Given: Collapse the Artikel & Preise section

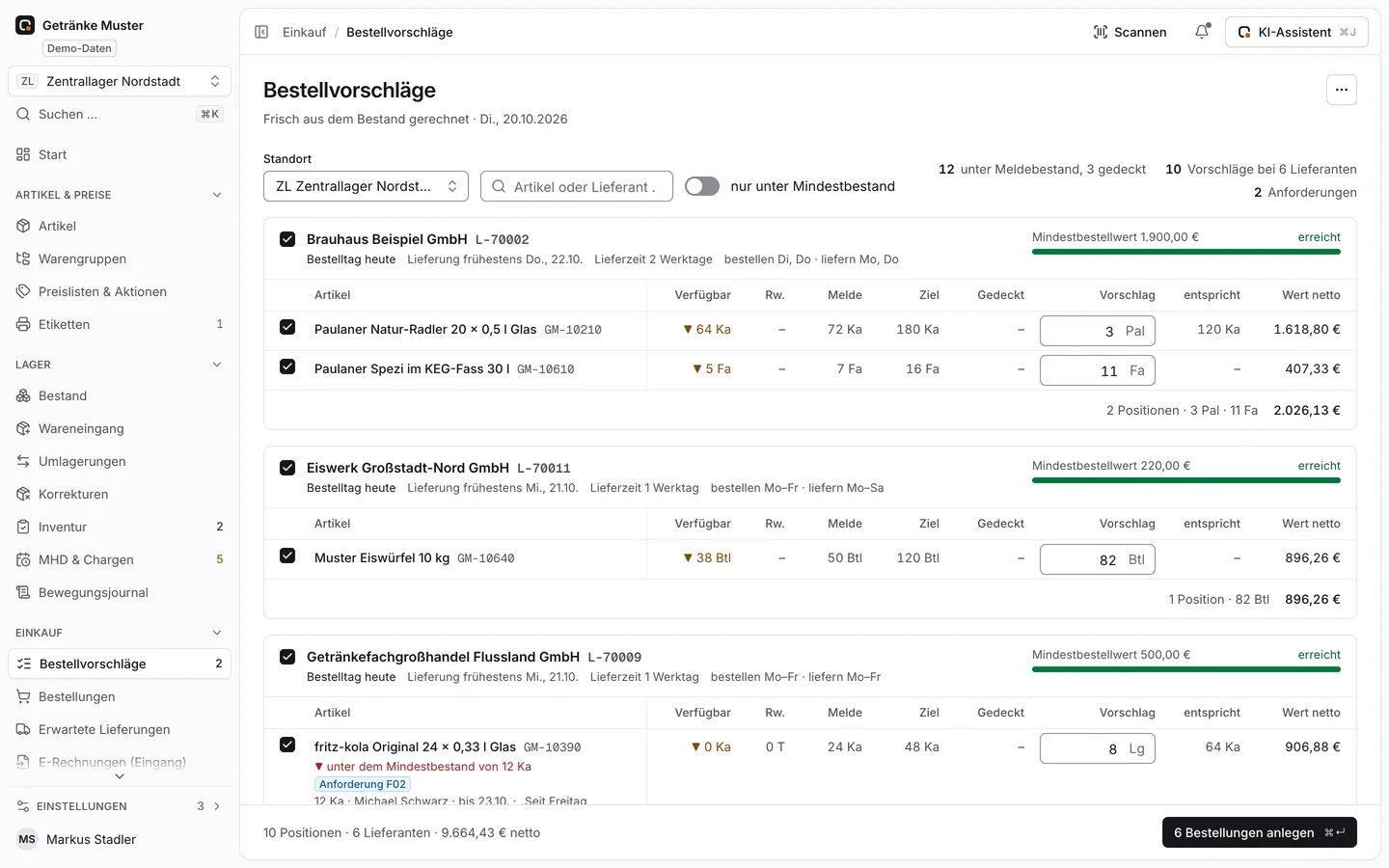Looking at the screenshot, I should pyautogui.click(x=217, y=195).
